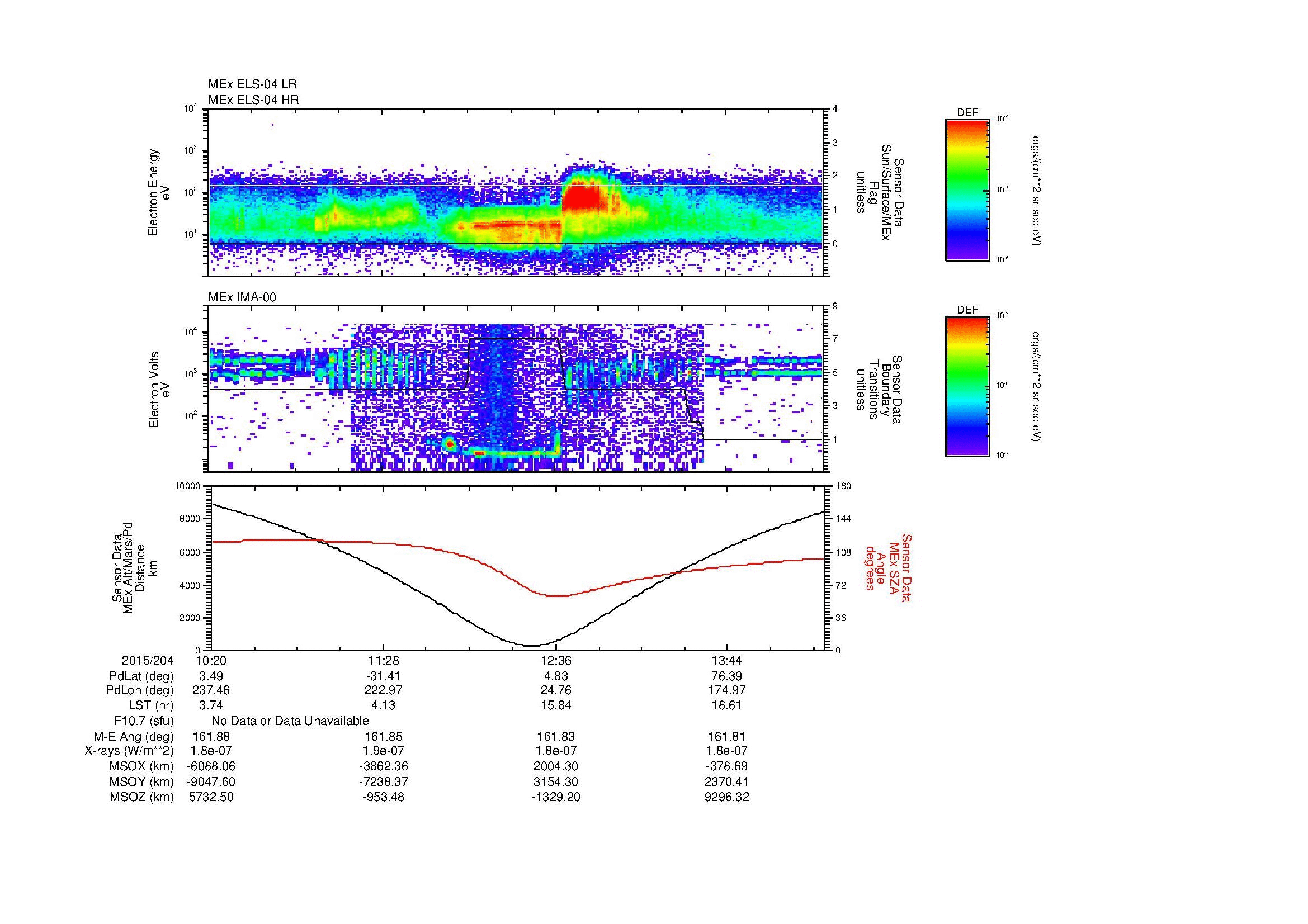The width and height of the screenshot is (1308, 924).
Task: Click the PdLon value '237.46'
Action: click(211, 690)
